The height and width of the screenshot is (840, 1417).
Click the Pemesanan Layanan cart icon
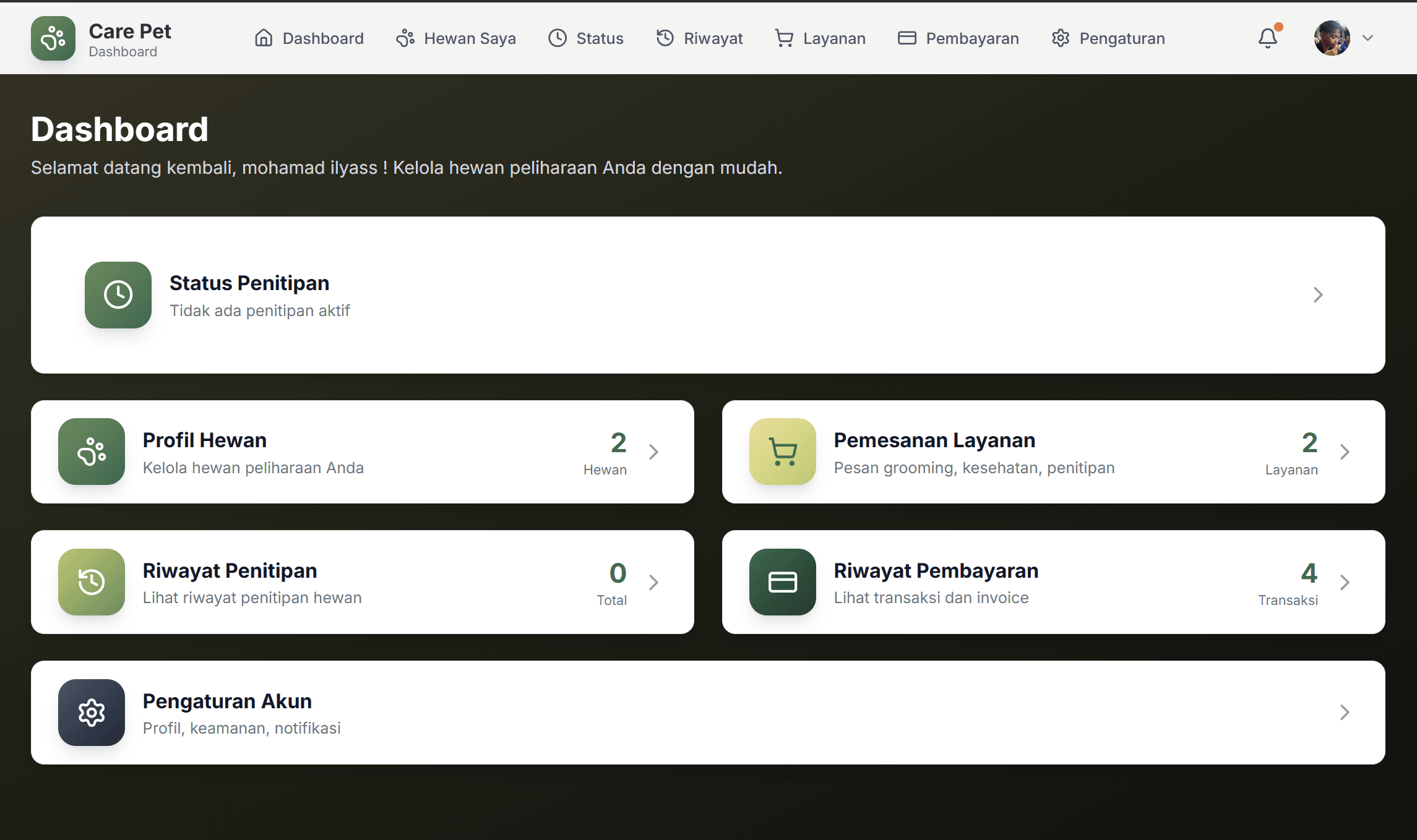[x=783, y=452]
